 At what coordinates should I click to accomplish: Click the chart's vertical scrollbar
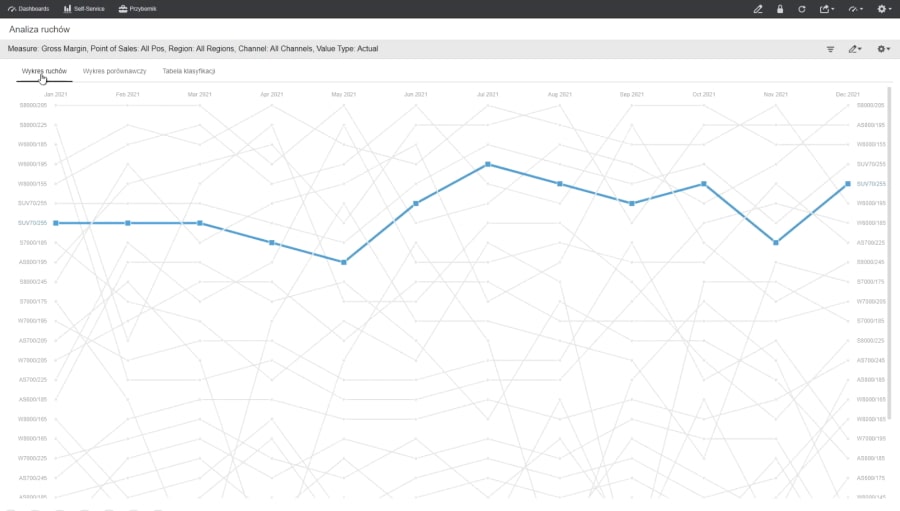point(890,250)
